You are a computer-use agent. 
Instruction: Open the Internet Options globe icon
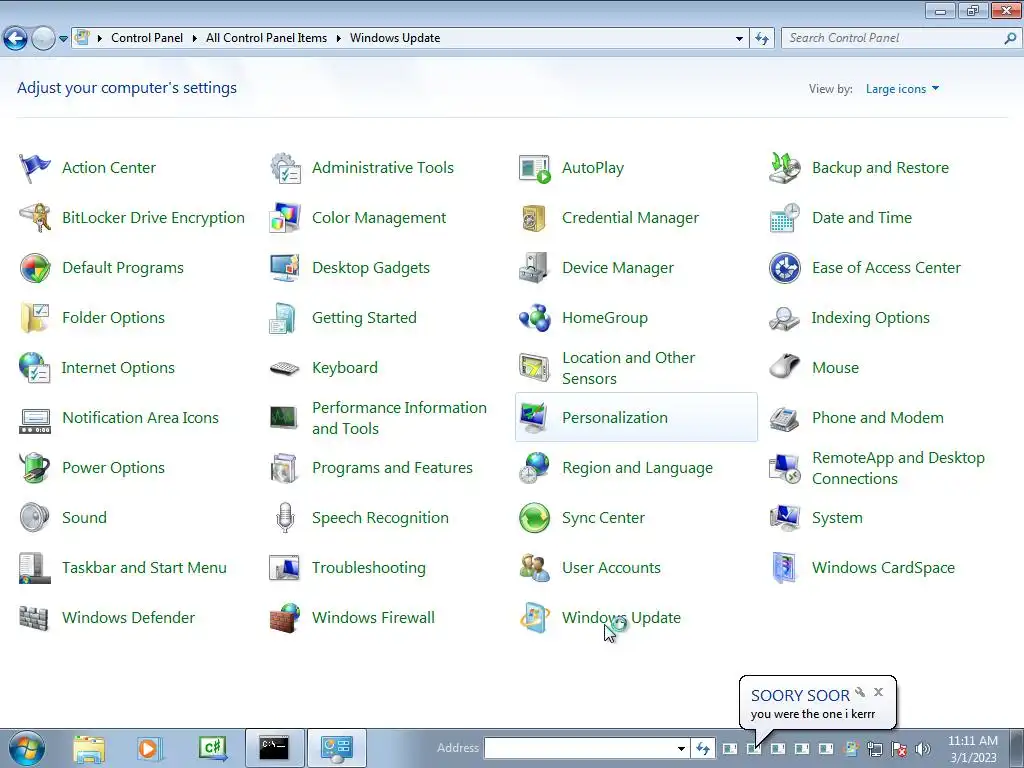[35, 368]
